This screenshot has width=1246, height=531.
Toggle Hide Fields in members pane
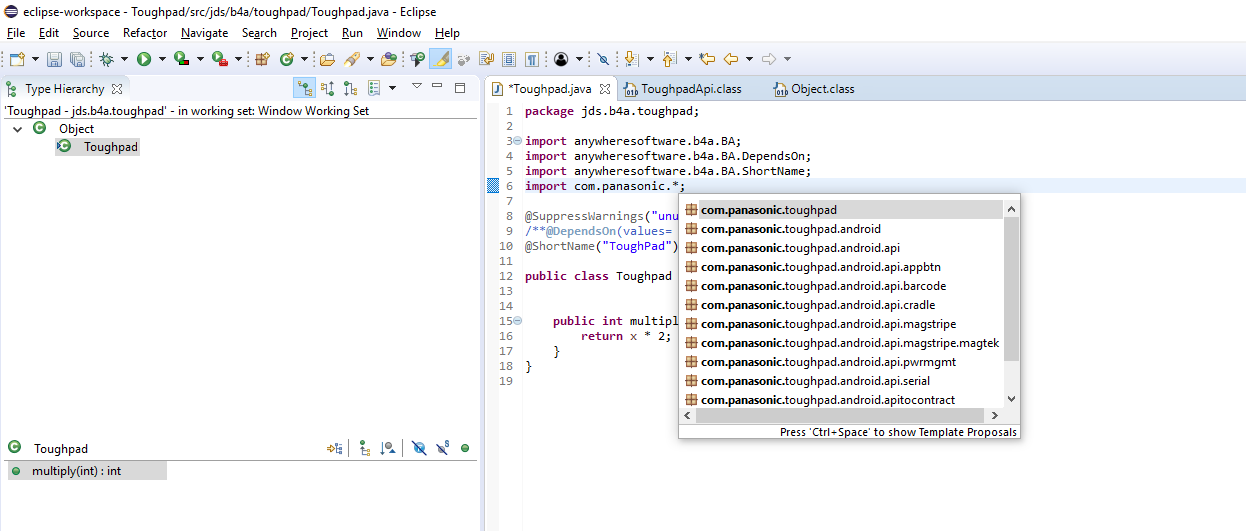(x=419, y=449)
